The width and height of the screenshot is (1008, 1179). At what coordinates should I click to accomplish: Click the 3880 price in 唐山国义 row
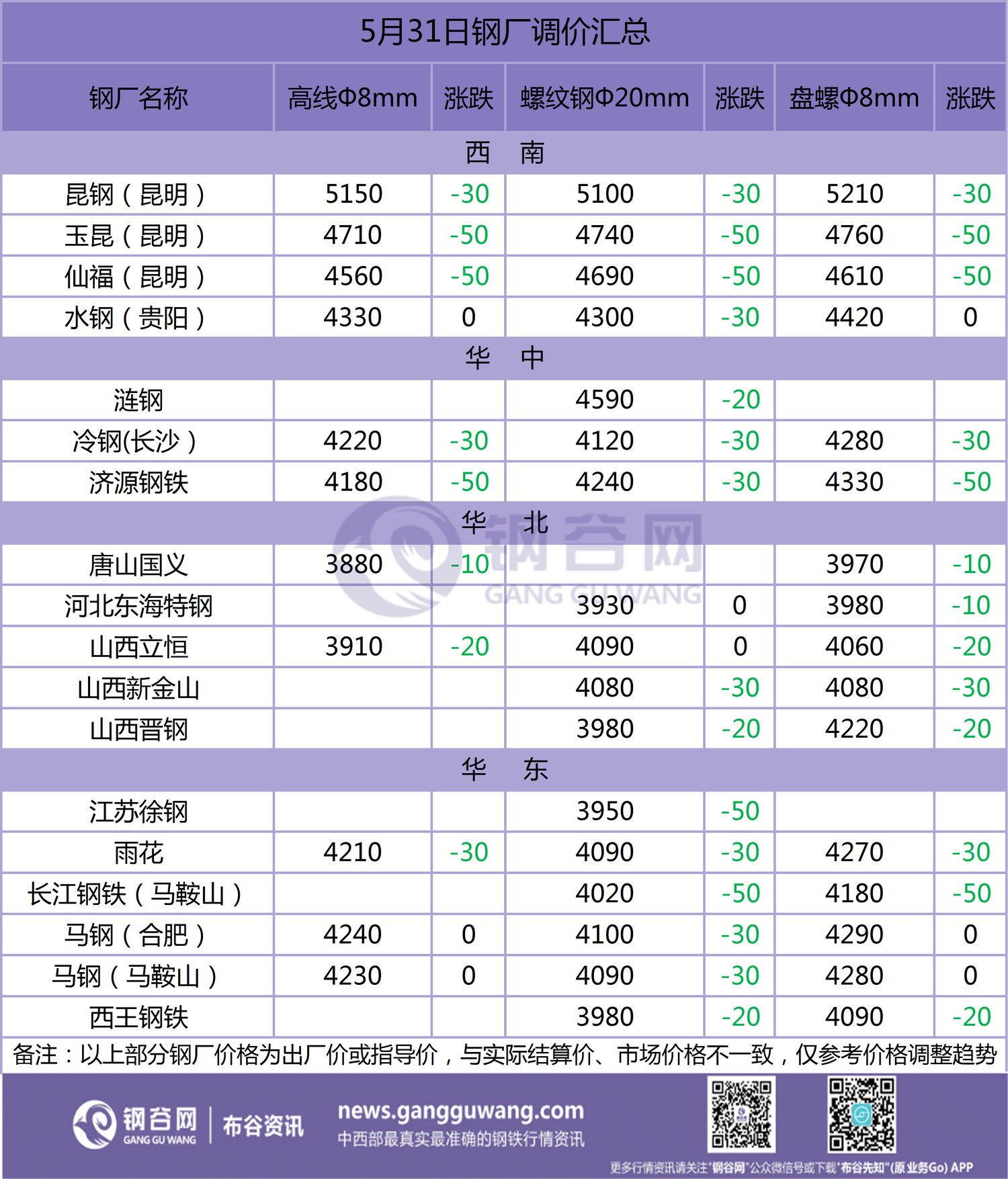pyautogui.click(x=353, y=564)
